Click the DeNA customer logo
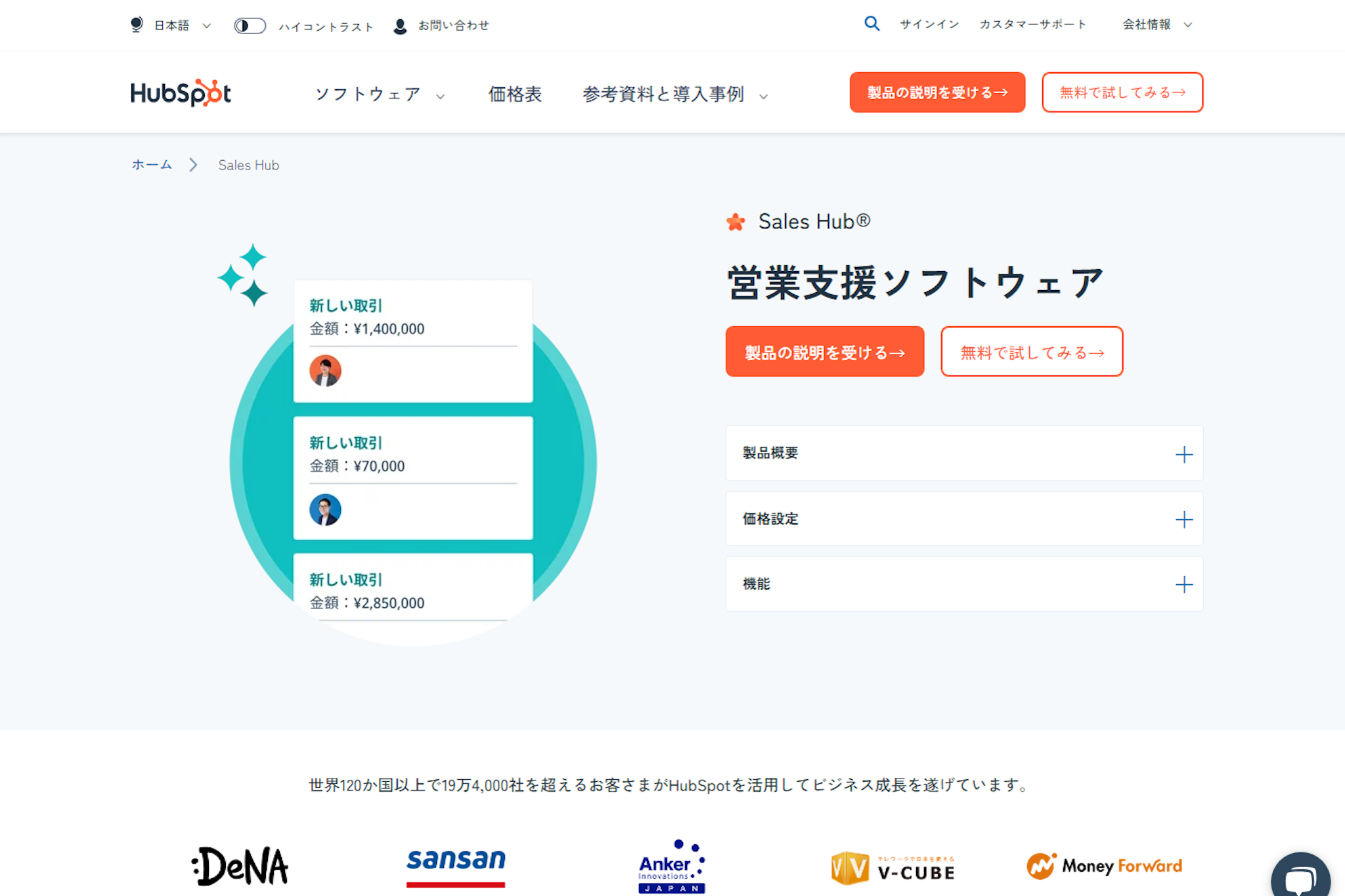The height and width of the screenshot is (896, 1345). pyautogui.click(x=240, y=866)
